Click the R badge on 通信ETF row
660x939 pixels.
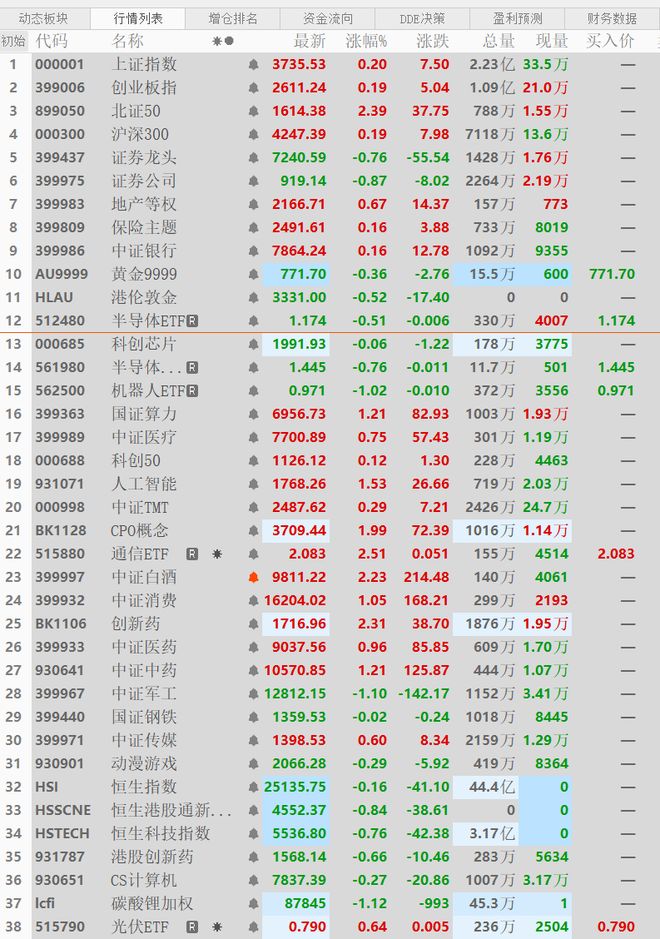pos(192,554)
